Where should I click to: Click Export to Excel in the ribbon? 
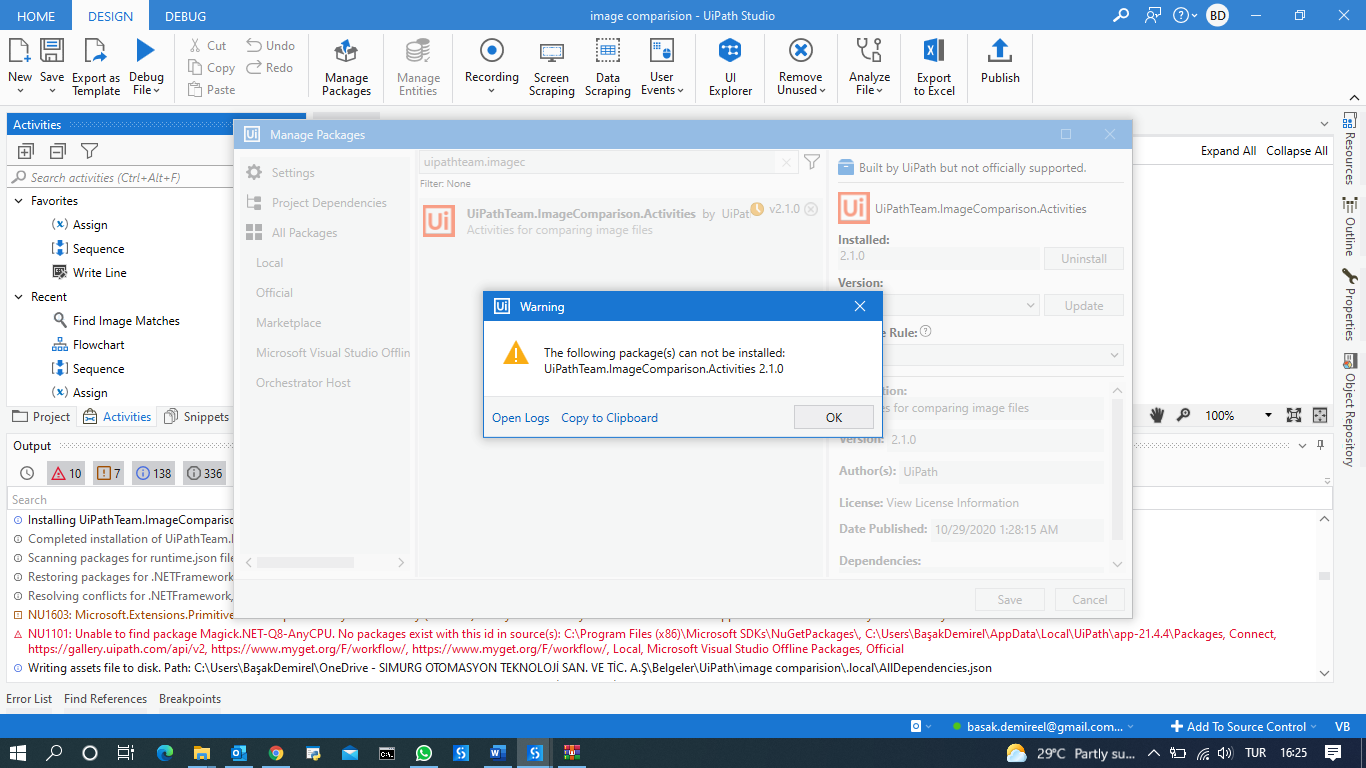coord(934,67)
